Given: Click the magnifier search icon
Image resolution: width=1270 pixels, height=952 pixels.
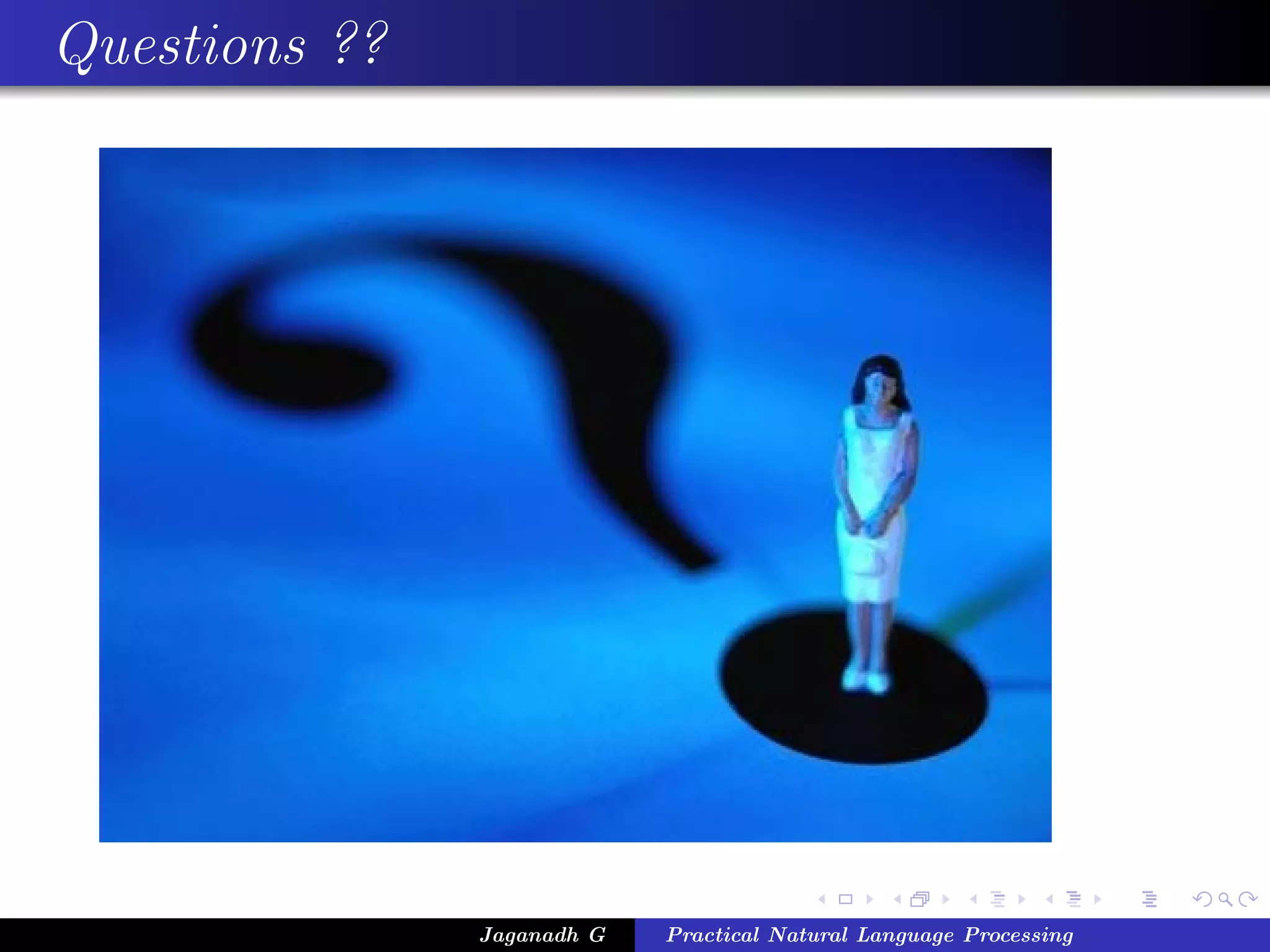Looking at the screenshot, I should pos(1225,899).
